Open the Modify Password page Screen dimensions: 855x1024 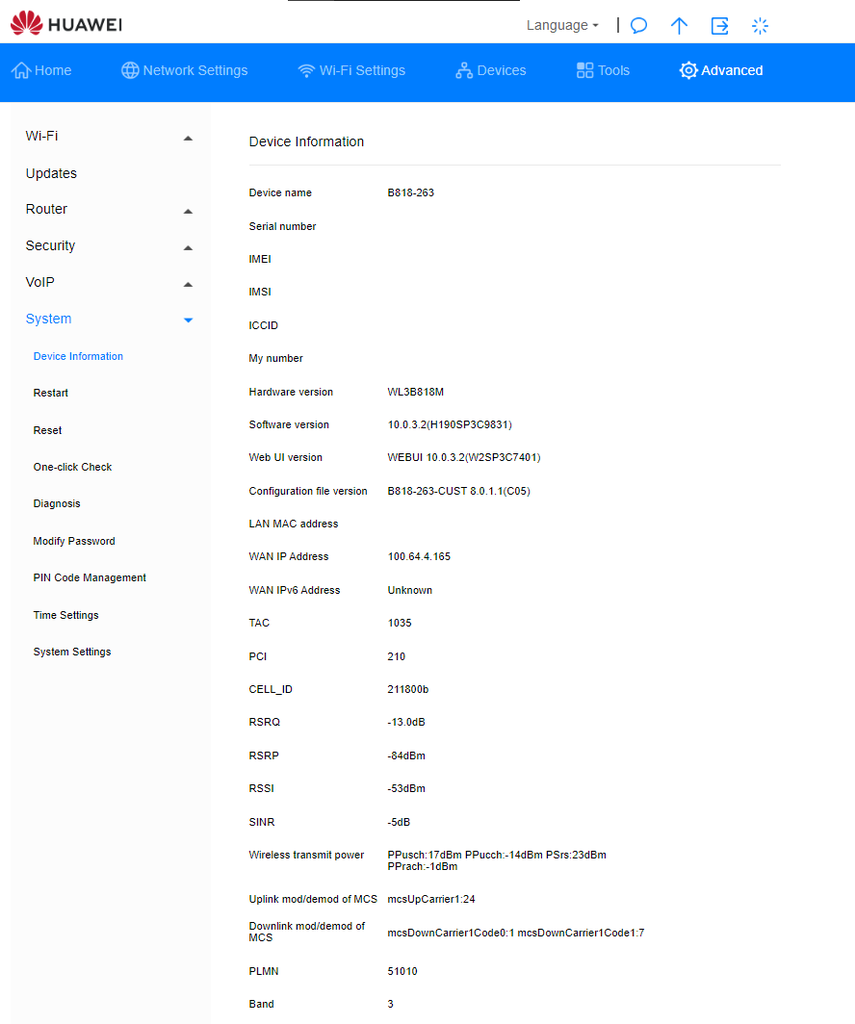pyautogui.click(x=74, y=541)
